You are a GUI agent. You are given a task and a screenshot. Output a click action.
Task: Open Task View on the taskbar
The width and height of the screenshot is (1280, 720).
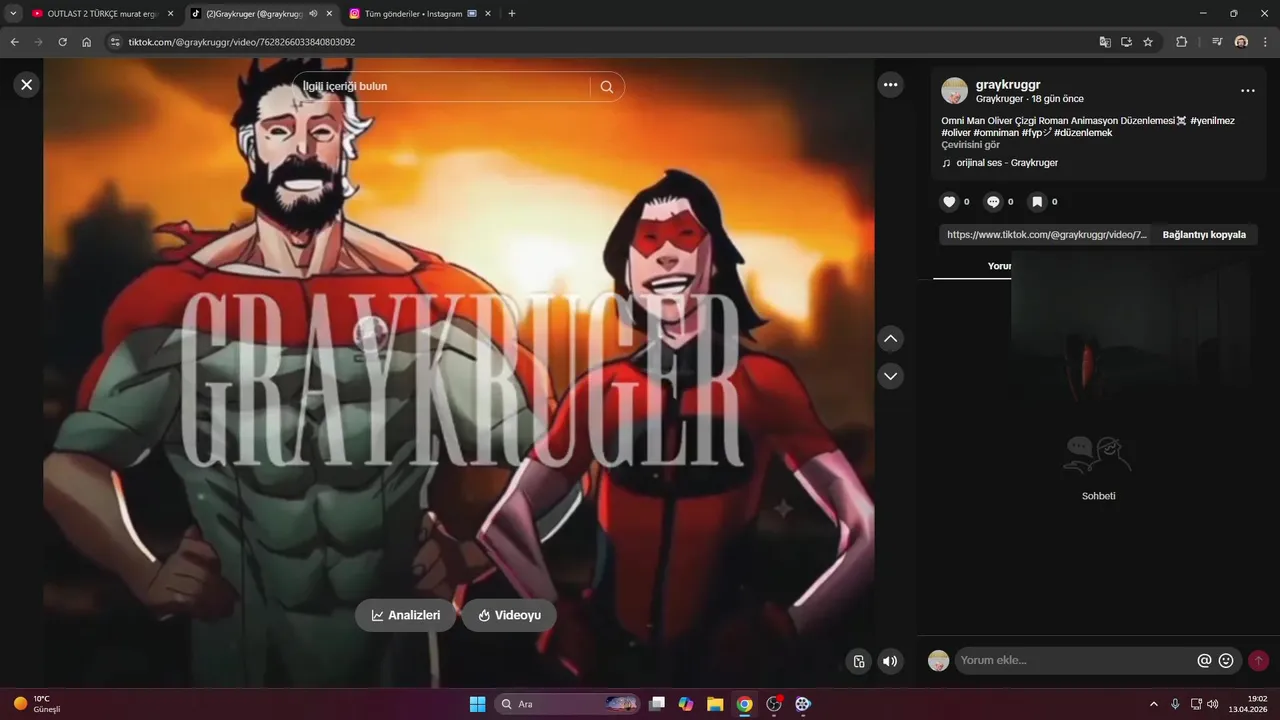tap(657, 704)
